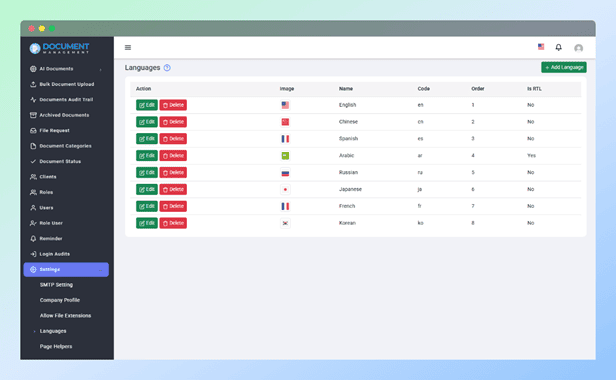Click the Russian flag image

285,173
